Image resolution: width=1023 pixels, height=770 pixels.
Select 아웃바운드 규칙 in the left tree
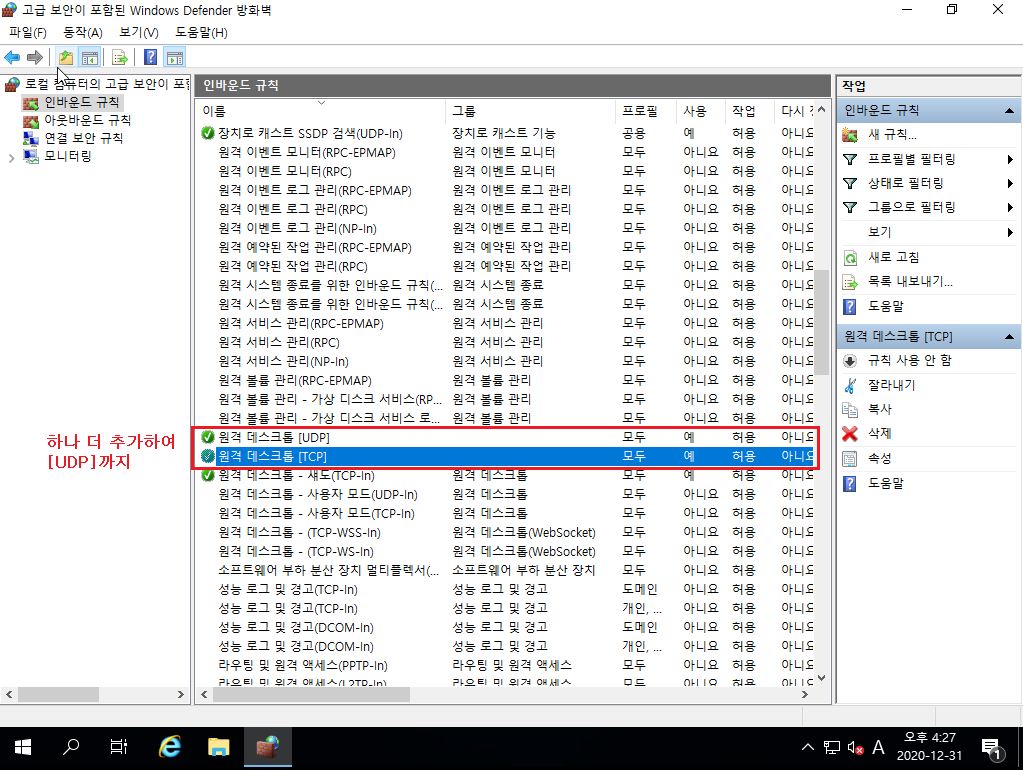click(x=87, y=120)
